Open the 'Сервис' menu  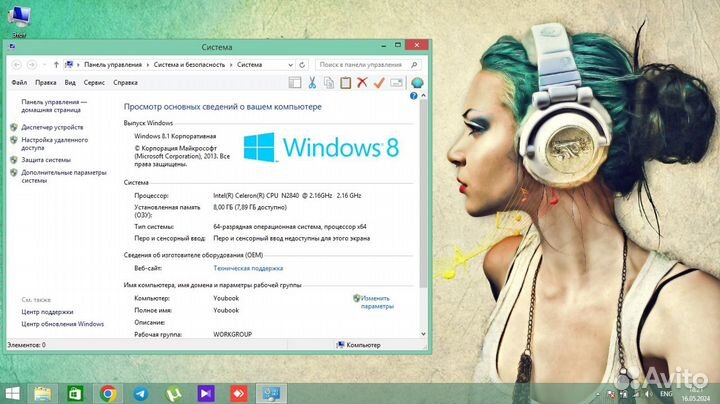tap(94, 83)
